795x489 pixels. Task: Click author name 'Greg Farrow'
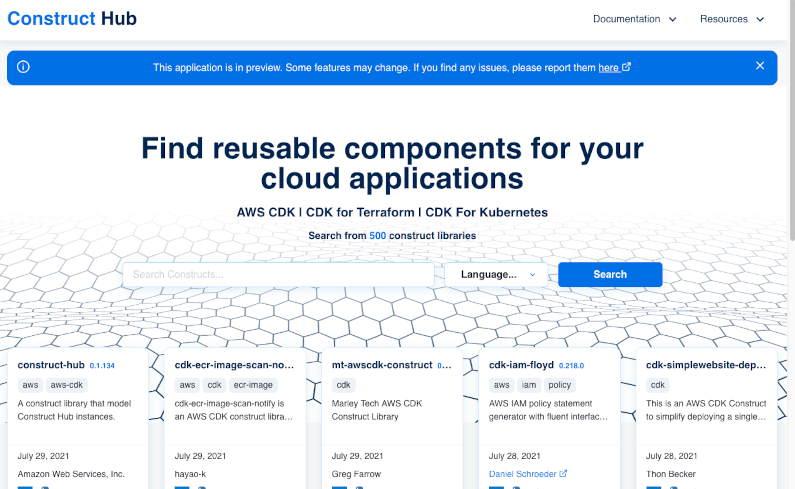pos(356,474)
